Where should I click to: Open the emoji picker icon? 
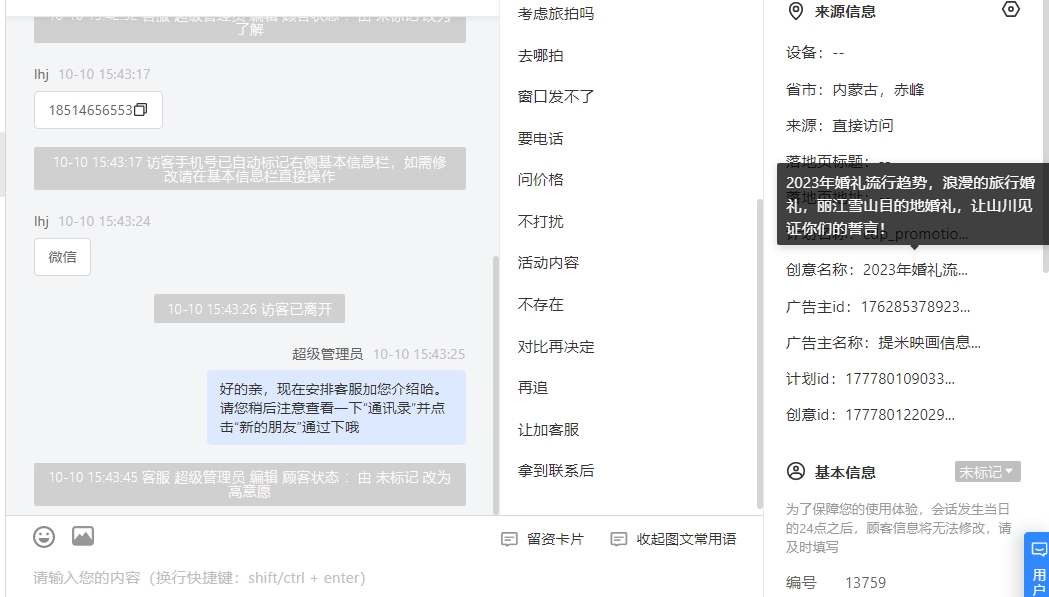44,537
